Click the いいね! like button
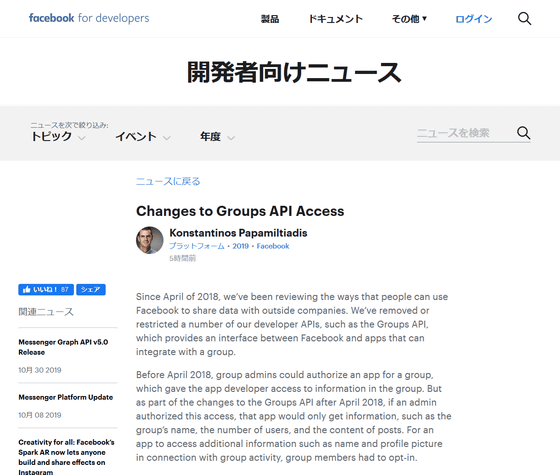The image size is (560, 475). (x=46, y=289)
